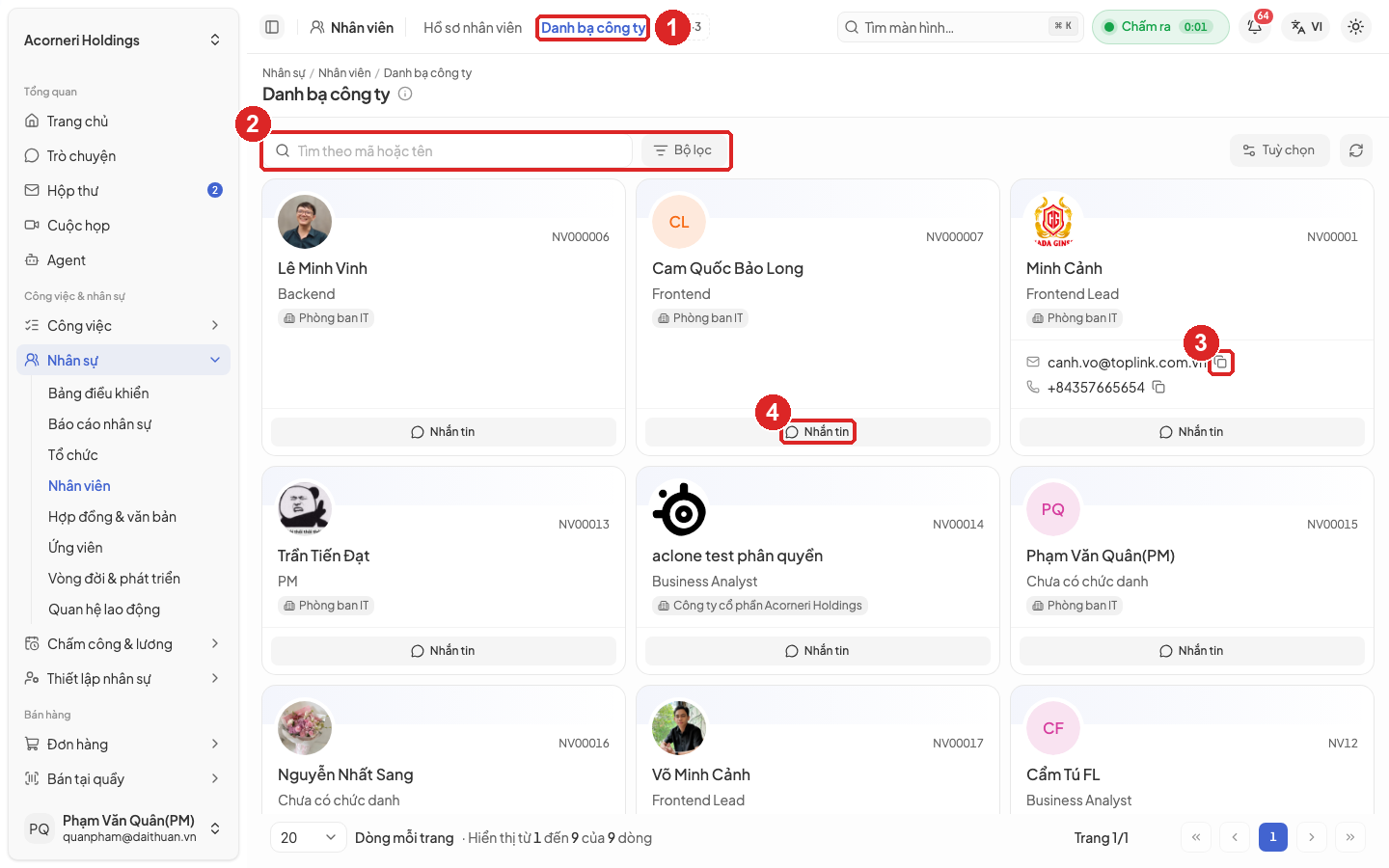Screen dimensions: 1389x868
Task: Click the search by code or name field
Action: pos(449,151)
